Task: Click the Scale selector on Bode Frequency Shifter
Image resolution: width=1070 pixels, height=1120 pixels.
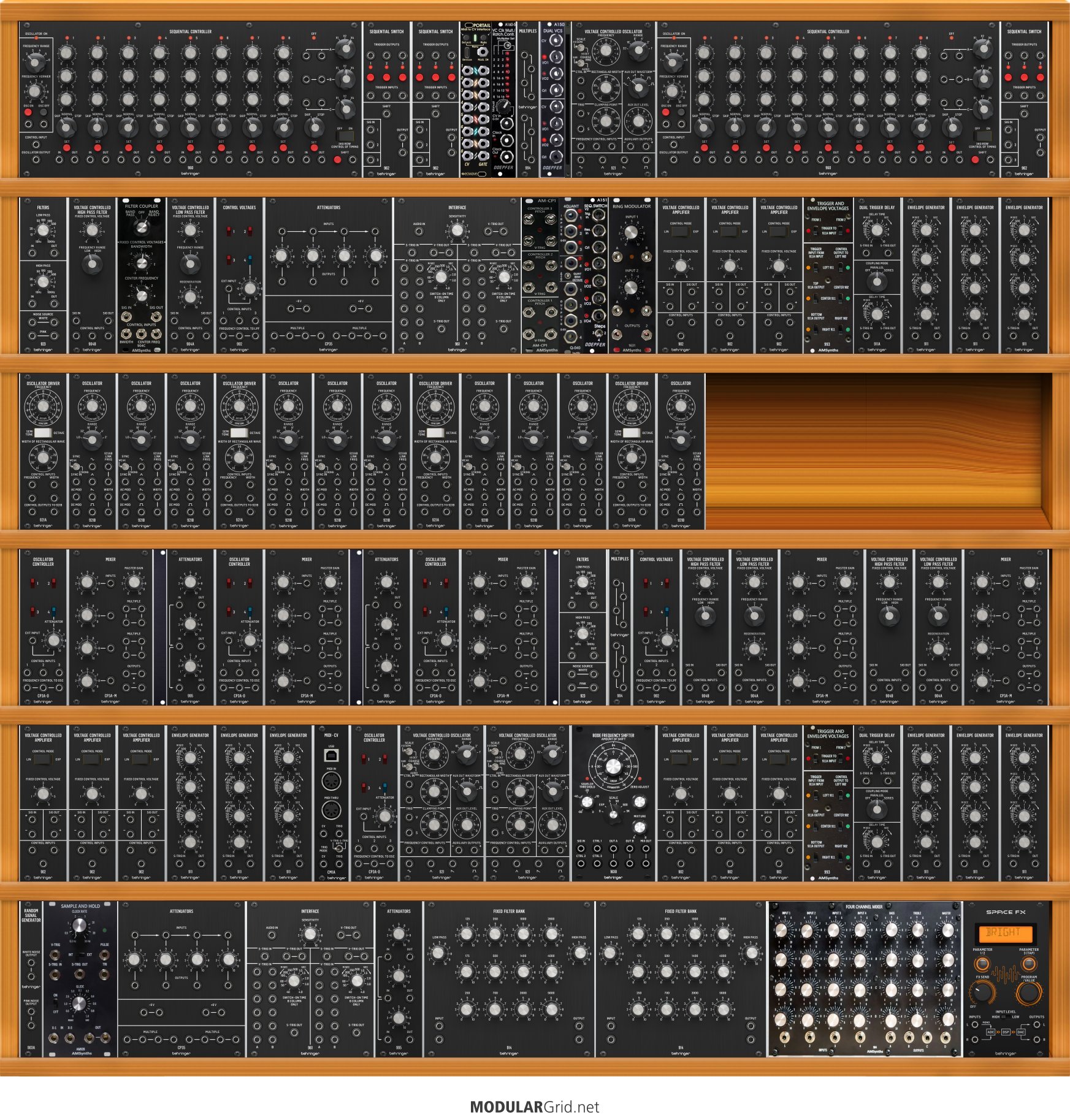Action: tap(613, 815)
